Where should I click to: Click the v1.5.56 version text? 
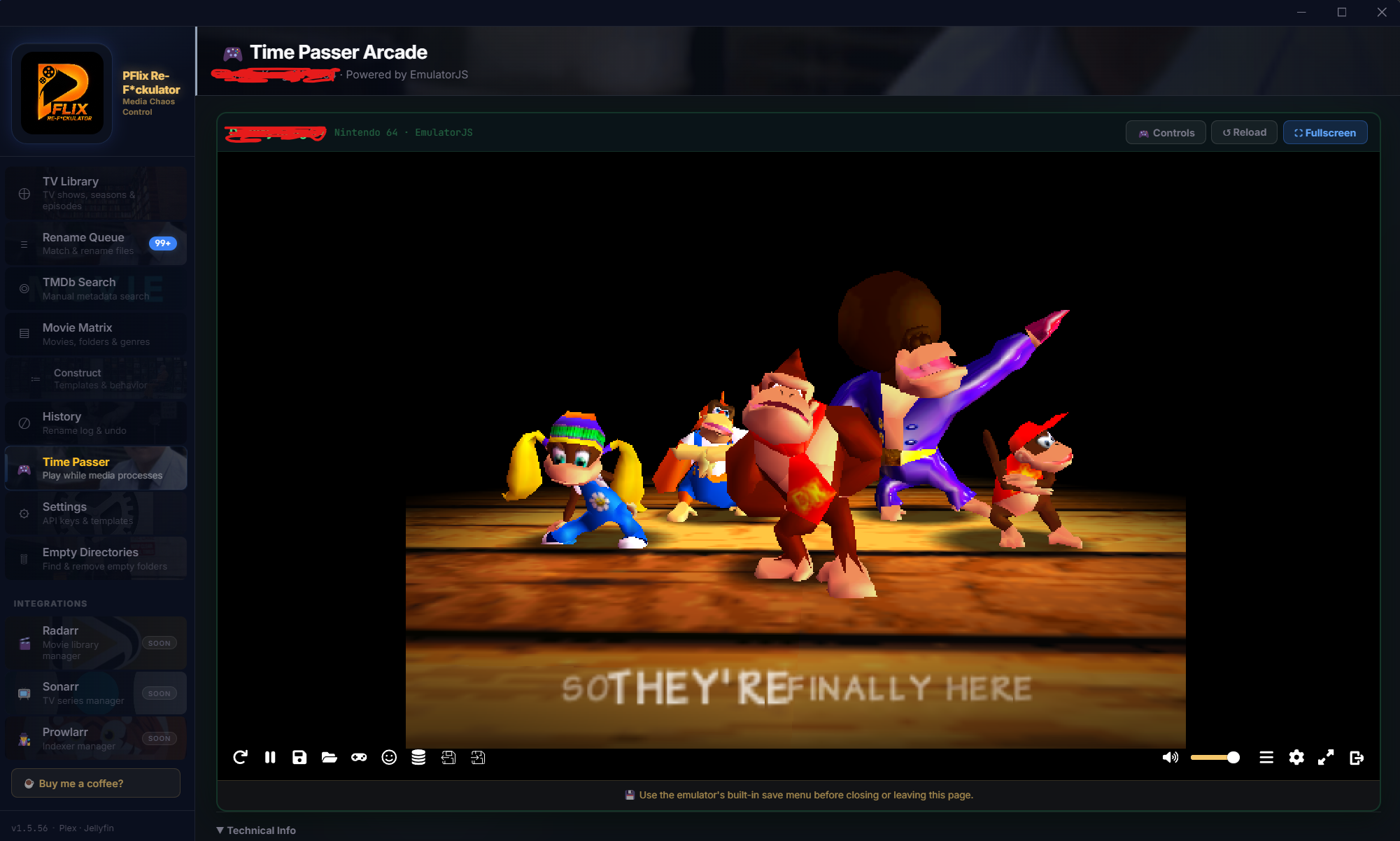(x=29, y=828)
